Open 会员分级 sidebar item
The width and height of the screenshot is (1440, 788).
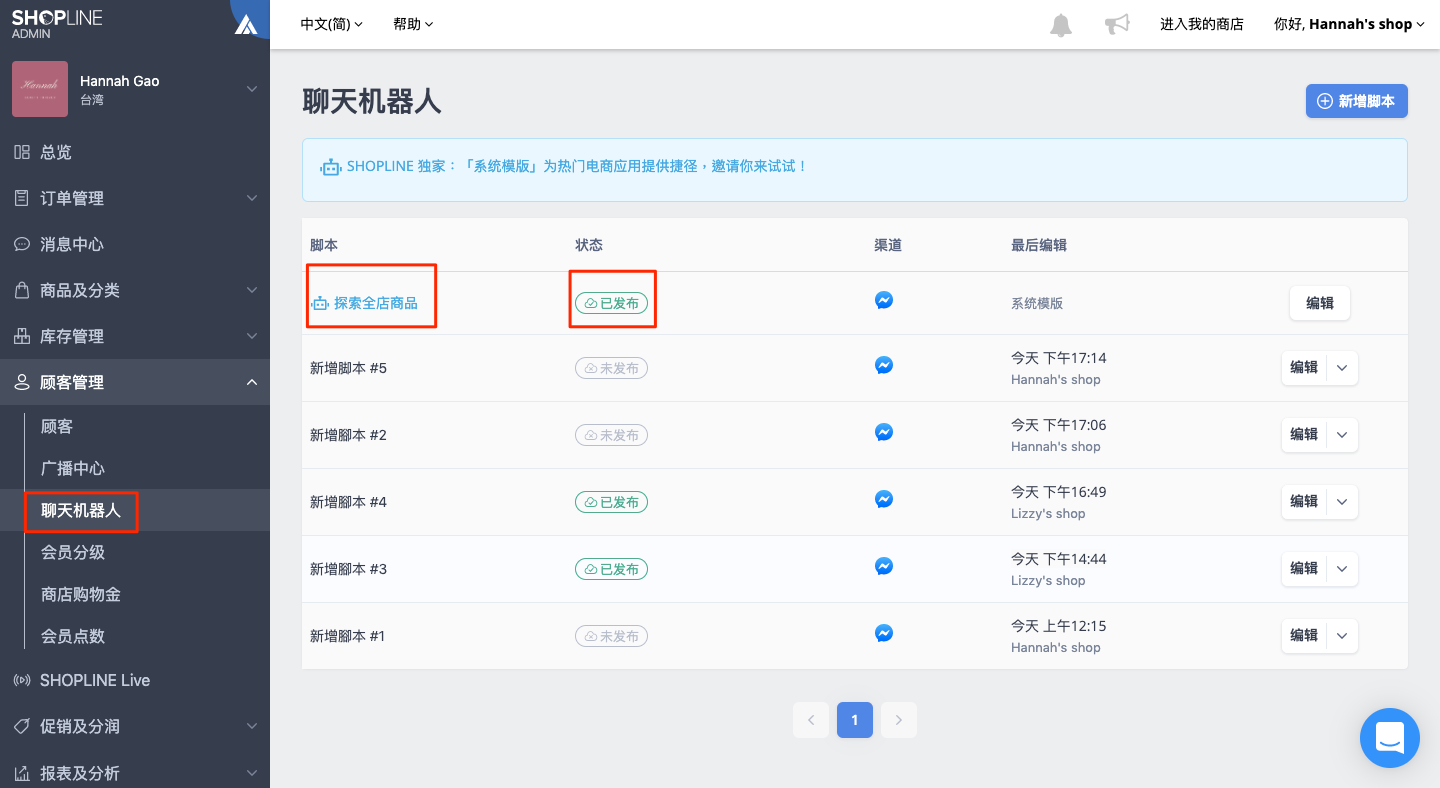(x=73, y=552)
